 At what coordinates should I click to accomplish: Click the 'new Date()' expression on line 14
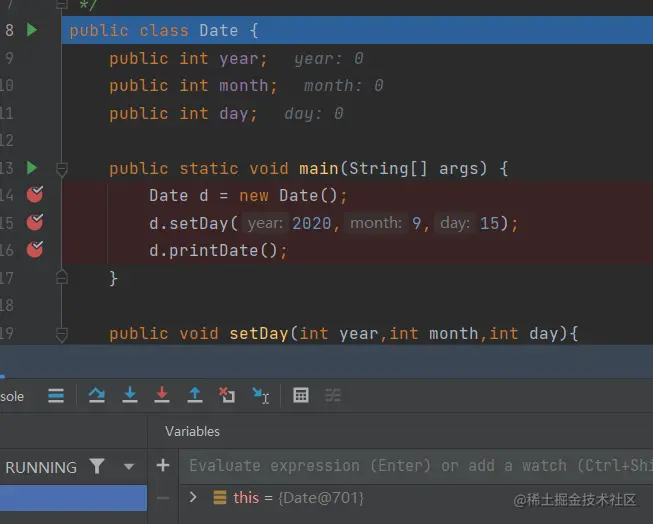pos(288,195)
